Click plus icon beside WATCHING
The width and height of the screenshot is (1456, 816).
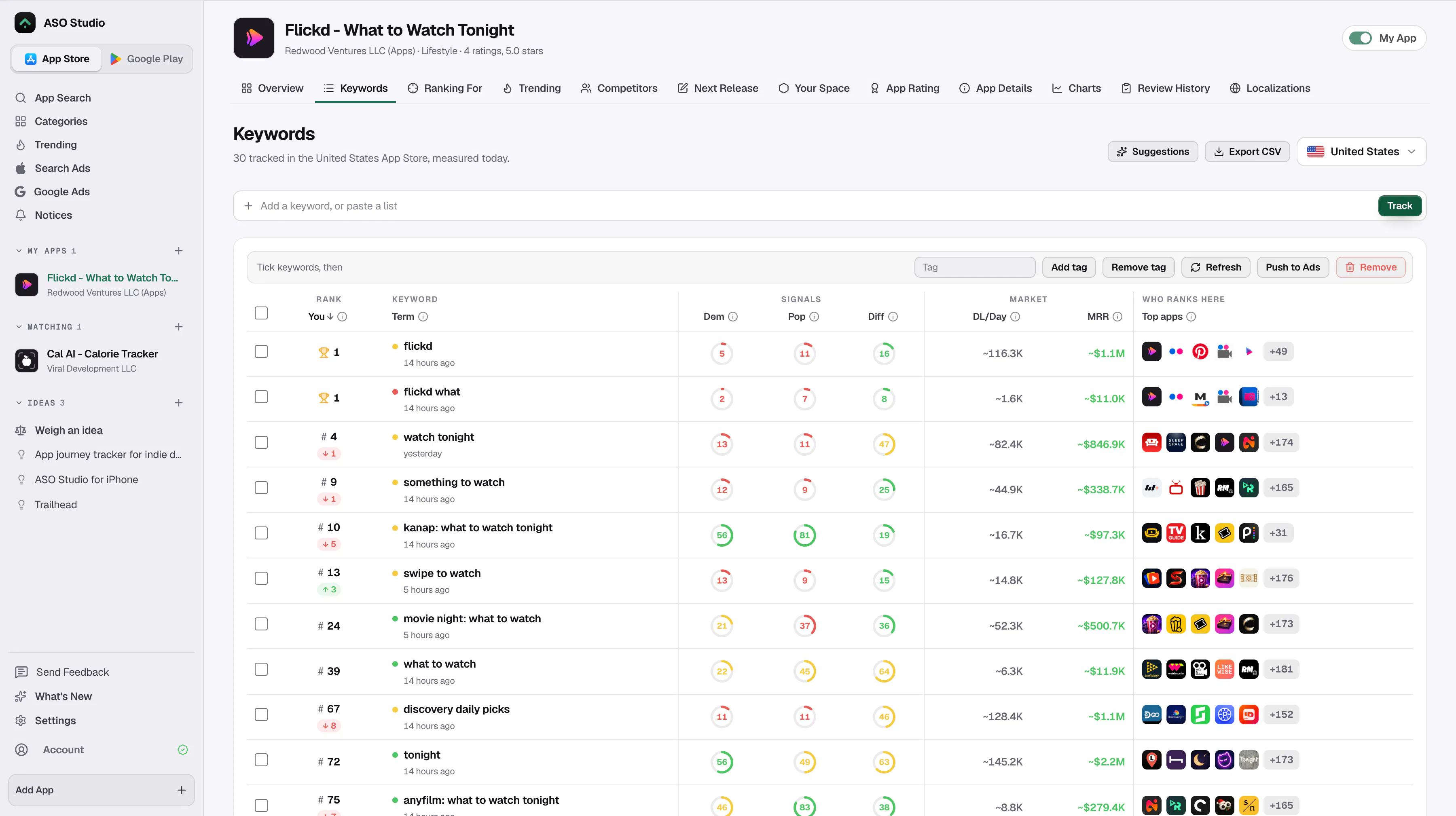[179, 327]
